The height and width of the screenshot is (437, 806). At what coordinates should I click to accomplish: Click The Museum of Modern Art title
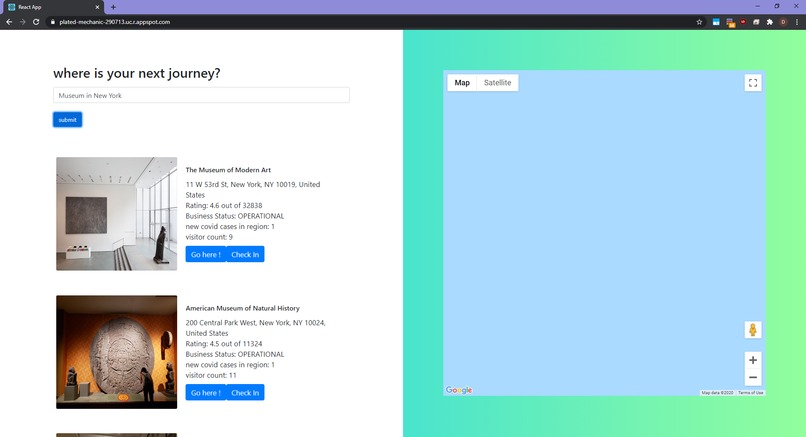point(228,170)
